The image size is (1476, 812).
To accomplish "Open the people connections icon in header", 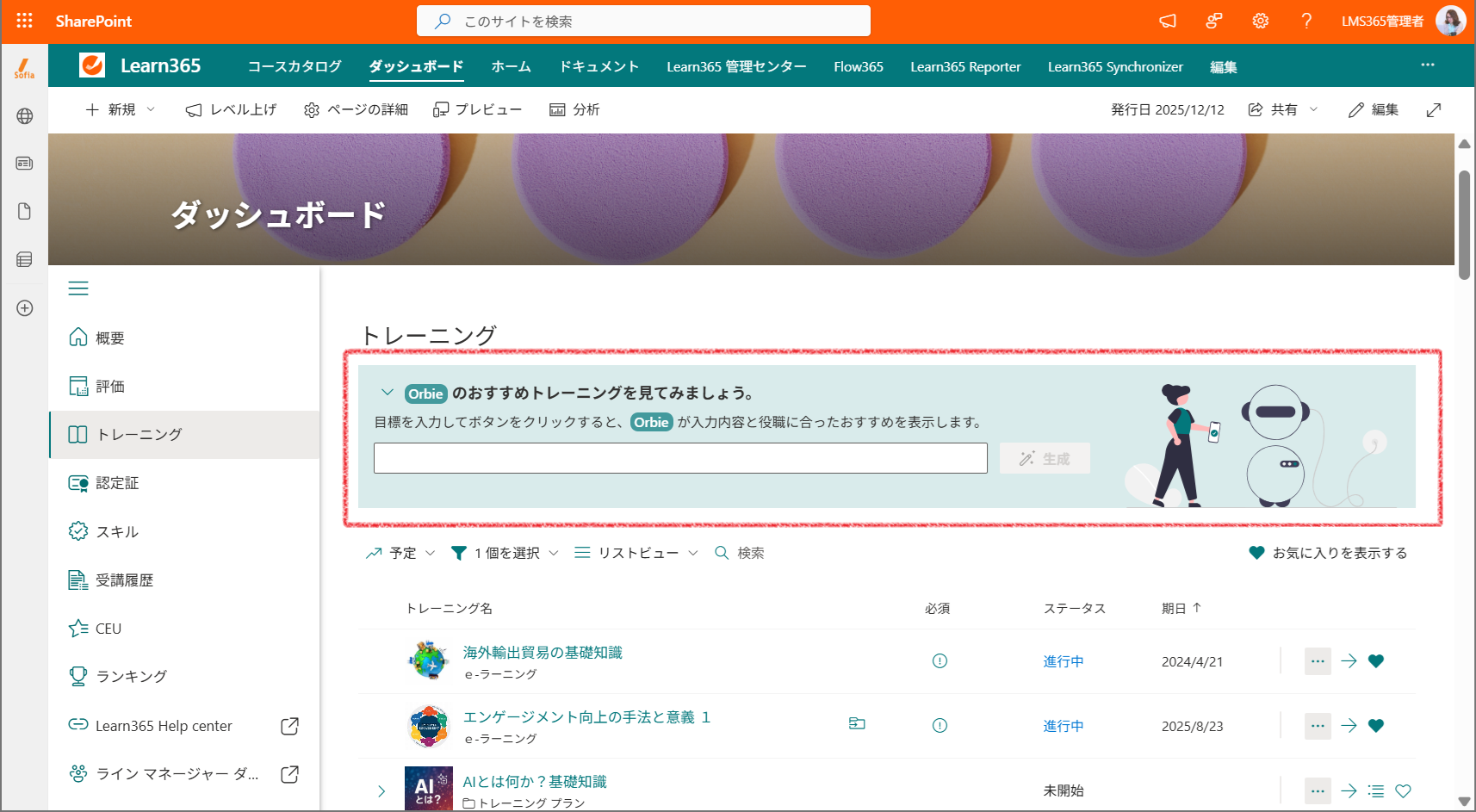I will [x=1214, y=21].
